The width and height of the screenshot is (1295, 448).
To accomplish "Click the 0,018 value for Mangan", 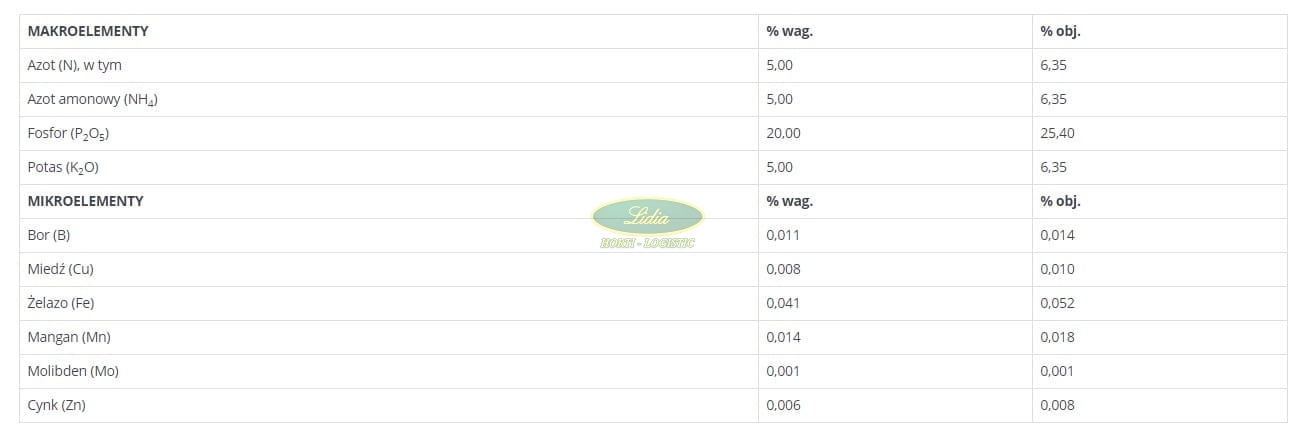I will pyautogui.click(x=1057, y=337).
